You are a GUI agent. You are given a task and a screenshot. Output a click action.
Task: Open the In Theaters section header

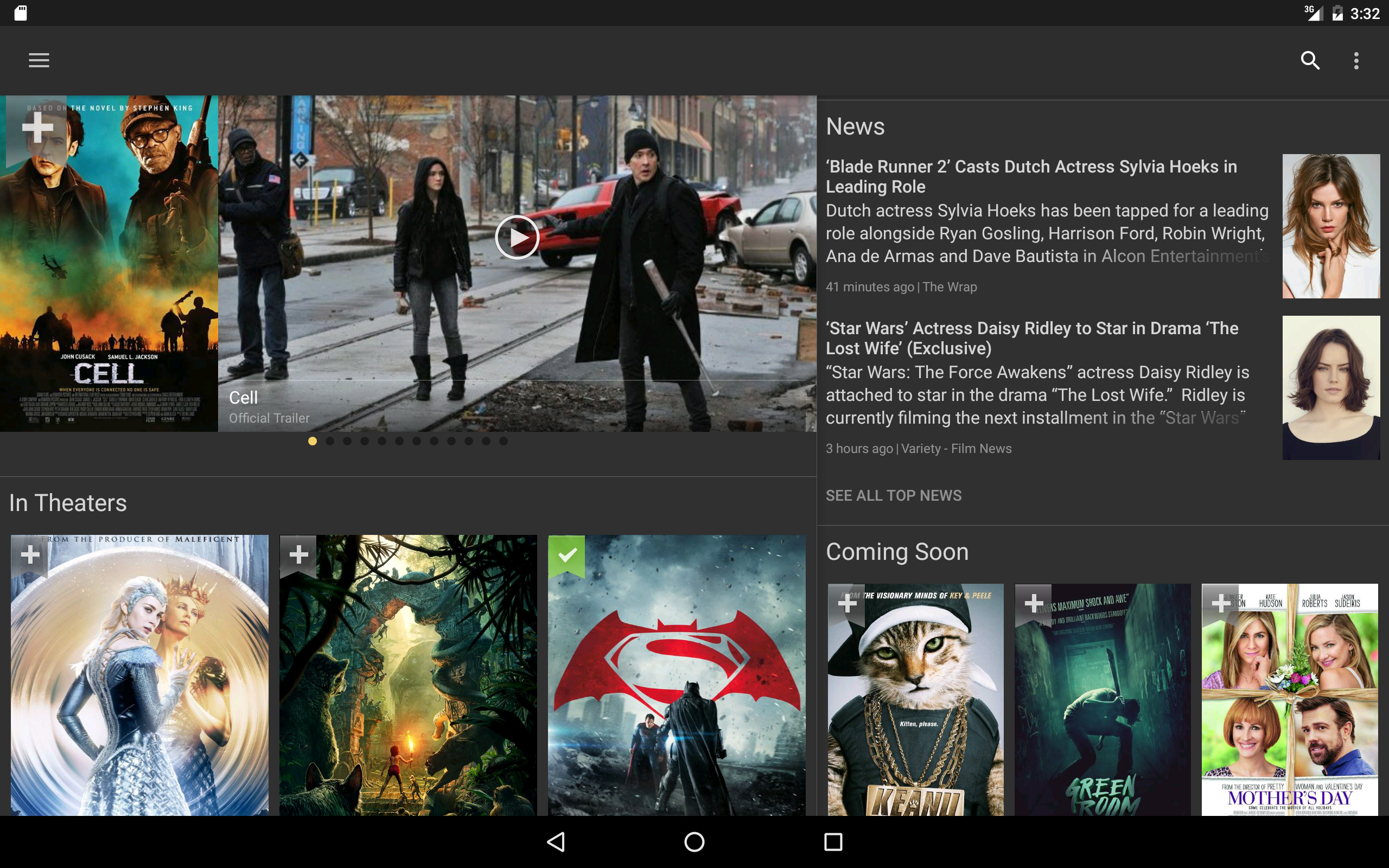click(68, 503)
